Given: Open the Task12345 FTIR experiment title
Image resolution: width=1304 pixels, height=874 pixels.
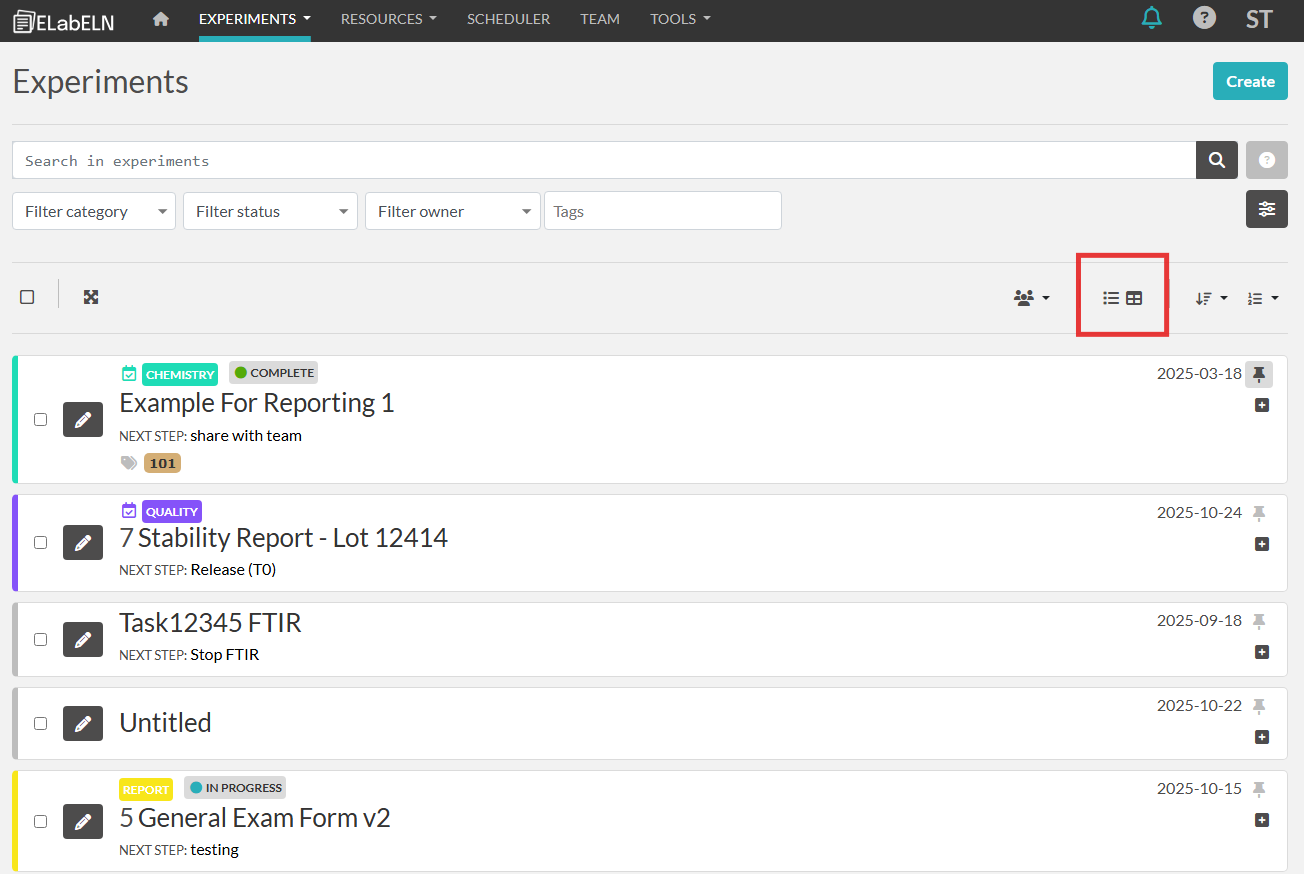Looking at the screenshot, I should [x=210, y=623].
